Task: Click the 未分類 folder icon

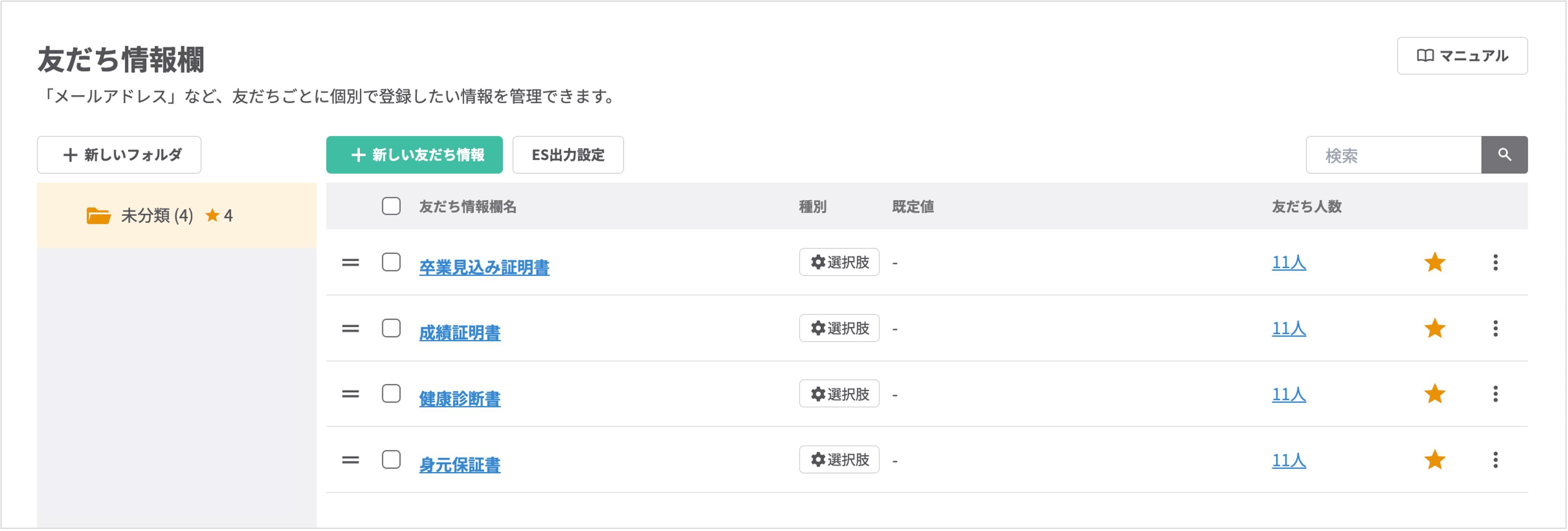Action: click(x=98, y=216)
